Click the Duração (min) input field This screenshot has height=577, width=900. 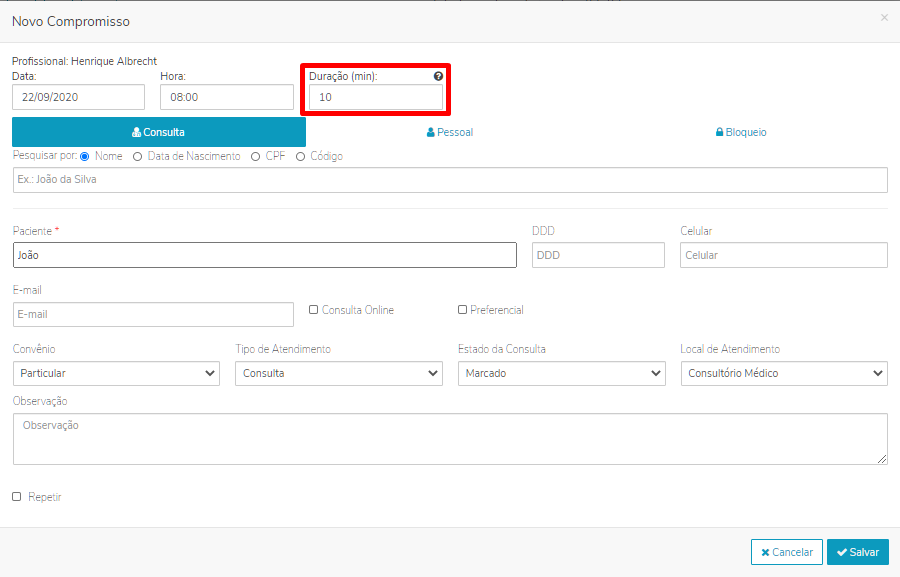(376, 97)
